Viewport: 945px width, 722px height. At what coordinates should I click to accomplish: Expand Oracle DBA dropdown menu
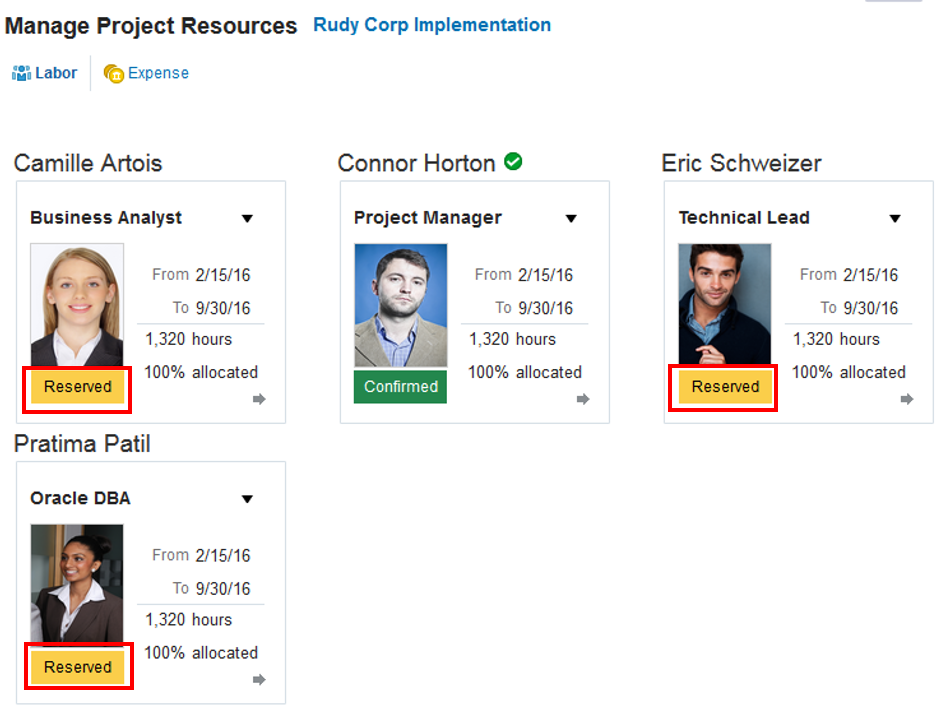click(248, 499)
